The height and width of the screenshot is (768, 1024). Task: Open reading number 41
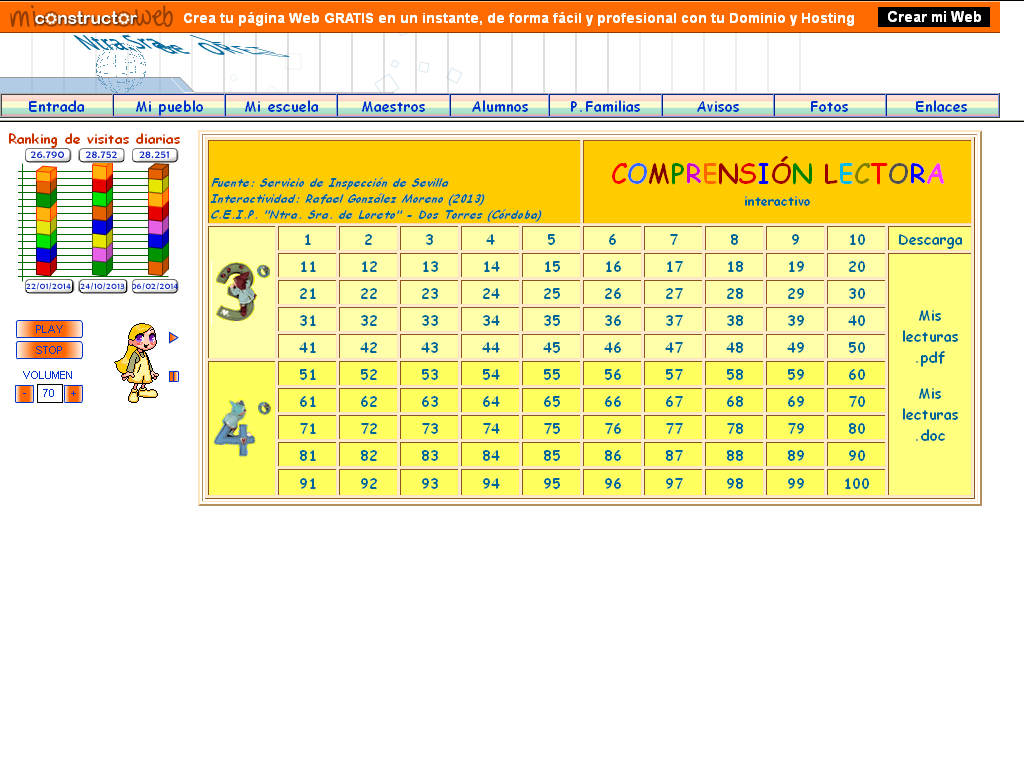pyautogui.click(x=308, y=347)
